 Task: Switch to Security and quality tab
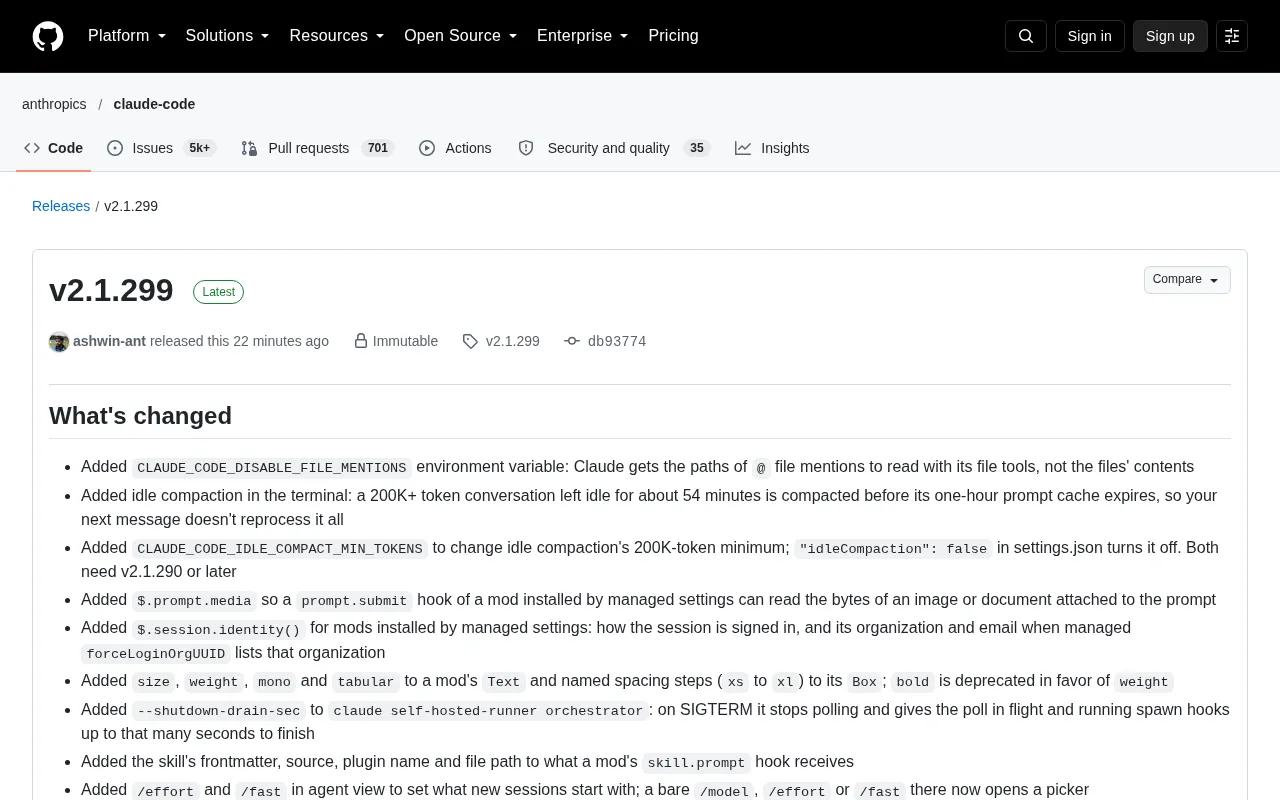tap(614, 148)
